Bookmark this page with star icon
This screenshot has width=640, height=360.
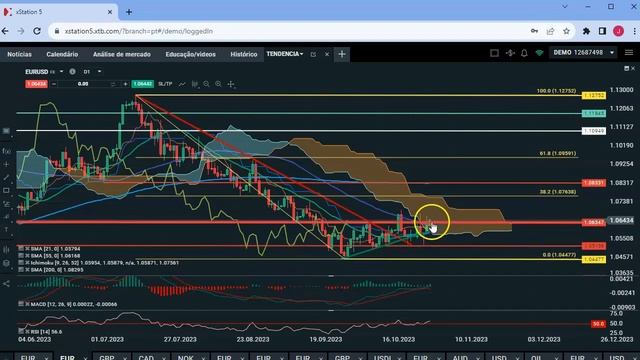[x=566, y=31]
